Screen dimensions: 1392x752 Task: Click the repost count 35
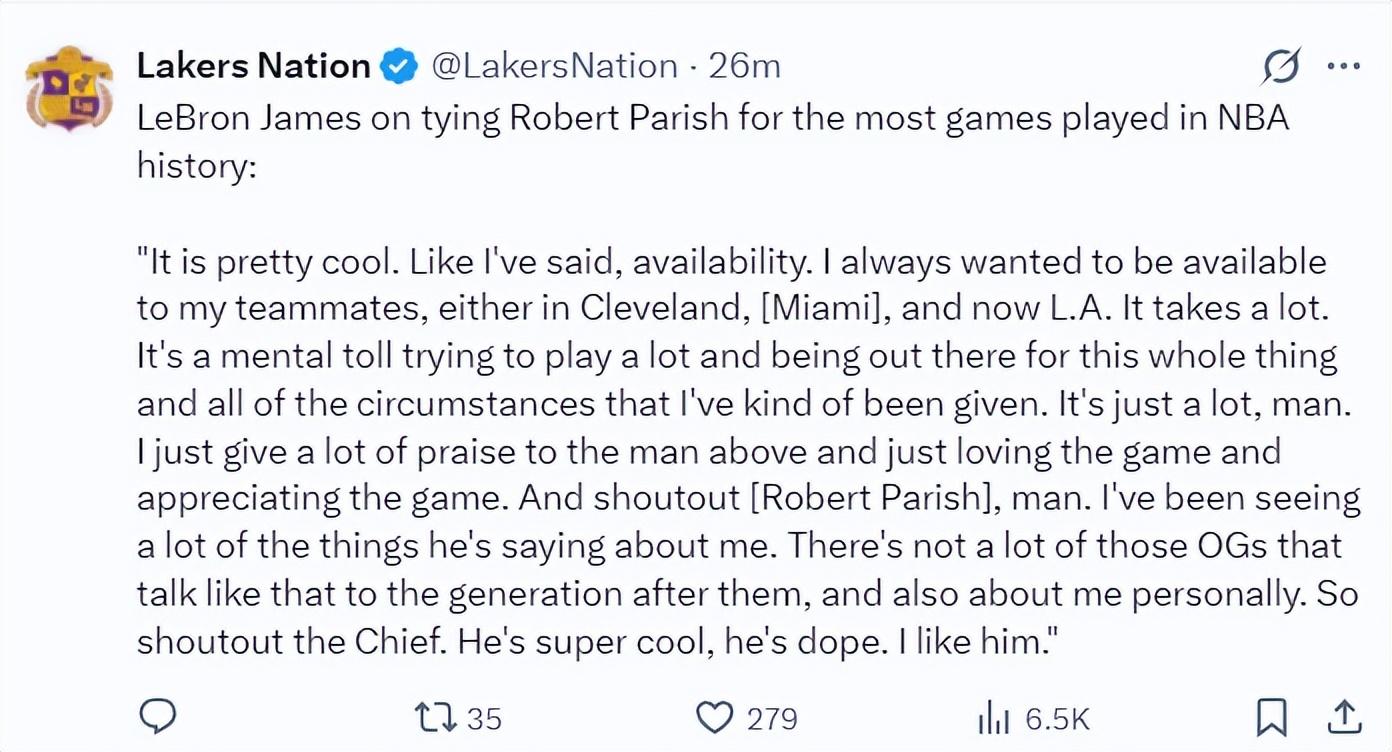[x=484, y=718]
